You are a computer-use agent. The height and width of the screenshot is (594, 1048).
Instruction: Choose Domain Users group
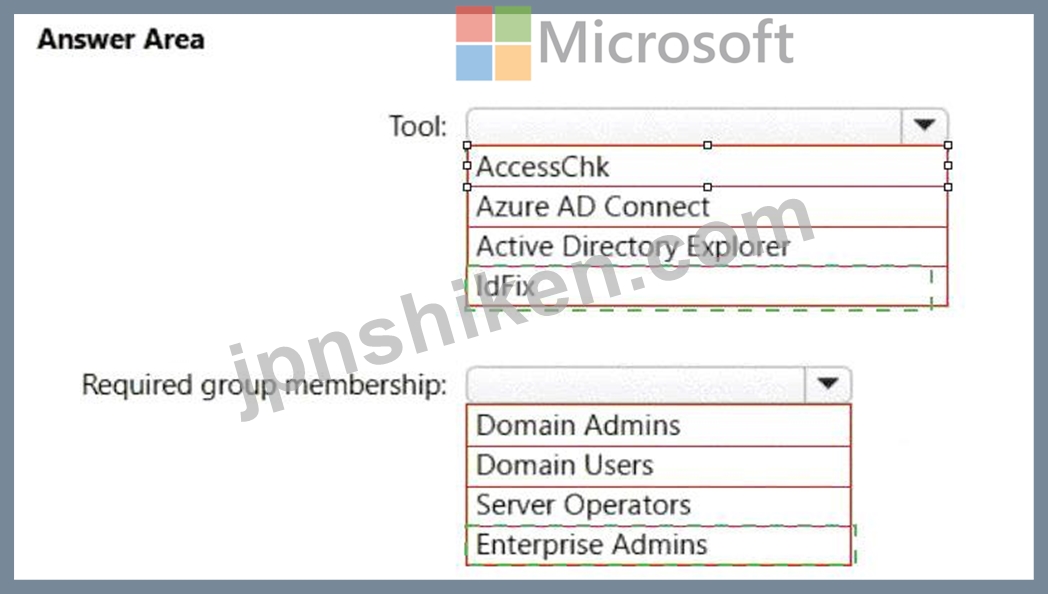tap(658, 466)
